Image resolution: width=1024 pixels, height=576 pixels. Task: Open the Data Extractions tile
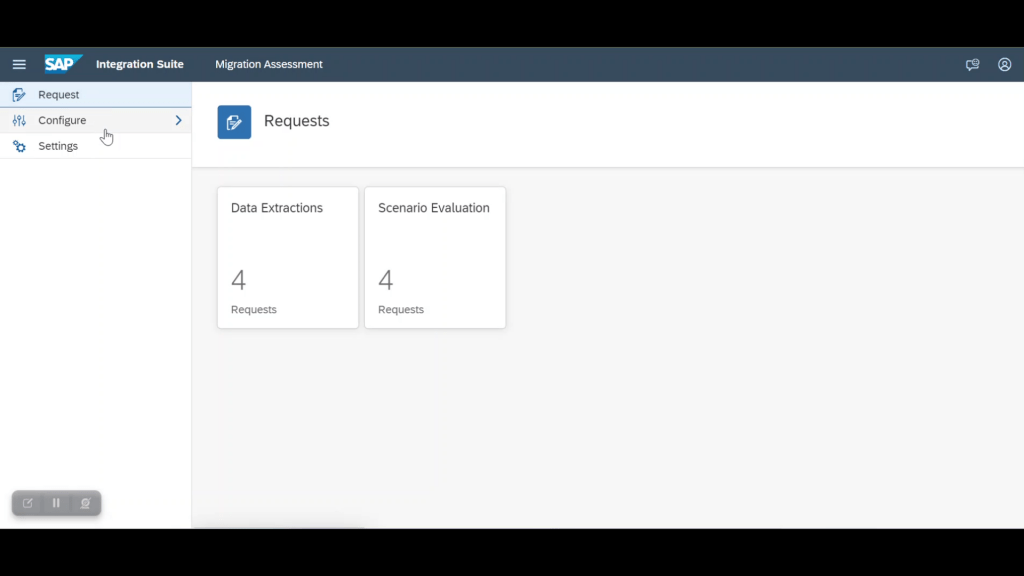click(288, 257)
